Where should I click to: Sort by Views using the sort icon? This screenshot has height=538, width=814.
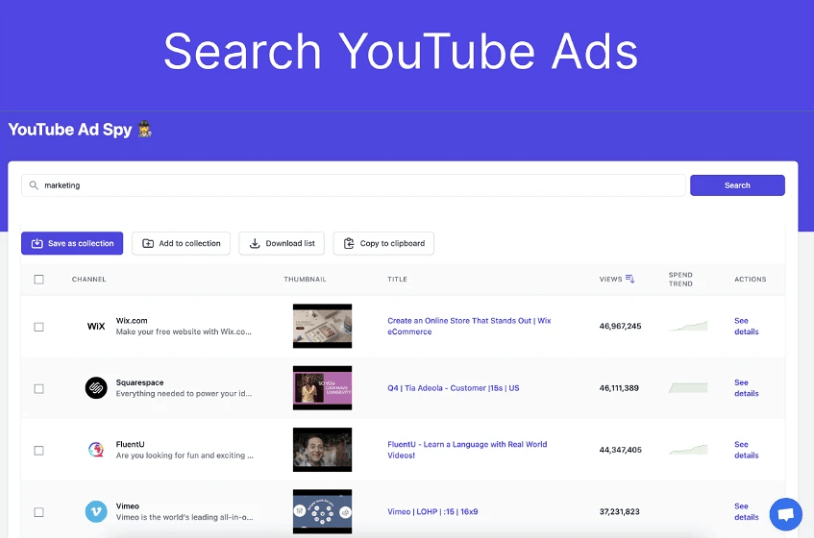click(x=630, y=279)
